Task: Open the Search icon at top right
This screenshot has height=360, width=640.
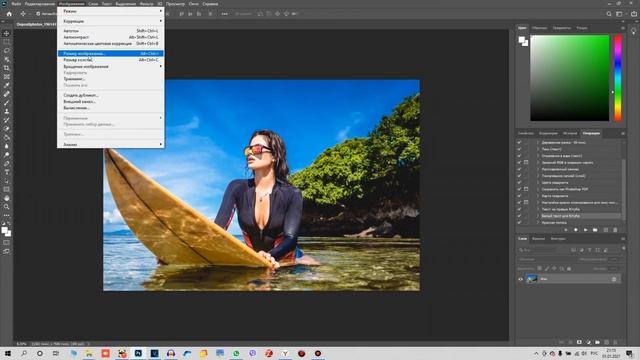Action: [609, 13]
